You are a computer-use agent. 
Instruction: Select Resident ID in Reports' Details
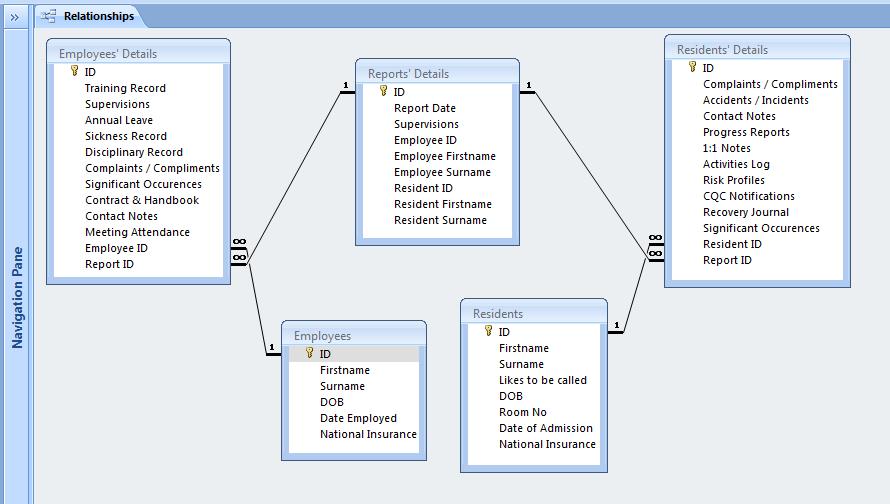(x=423, y=188)
